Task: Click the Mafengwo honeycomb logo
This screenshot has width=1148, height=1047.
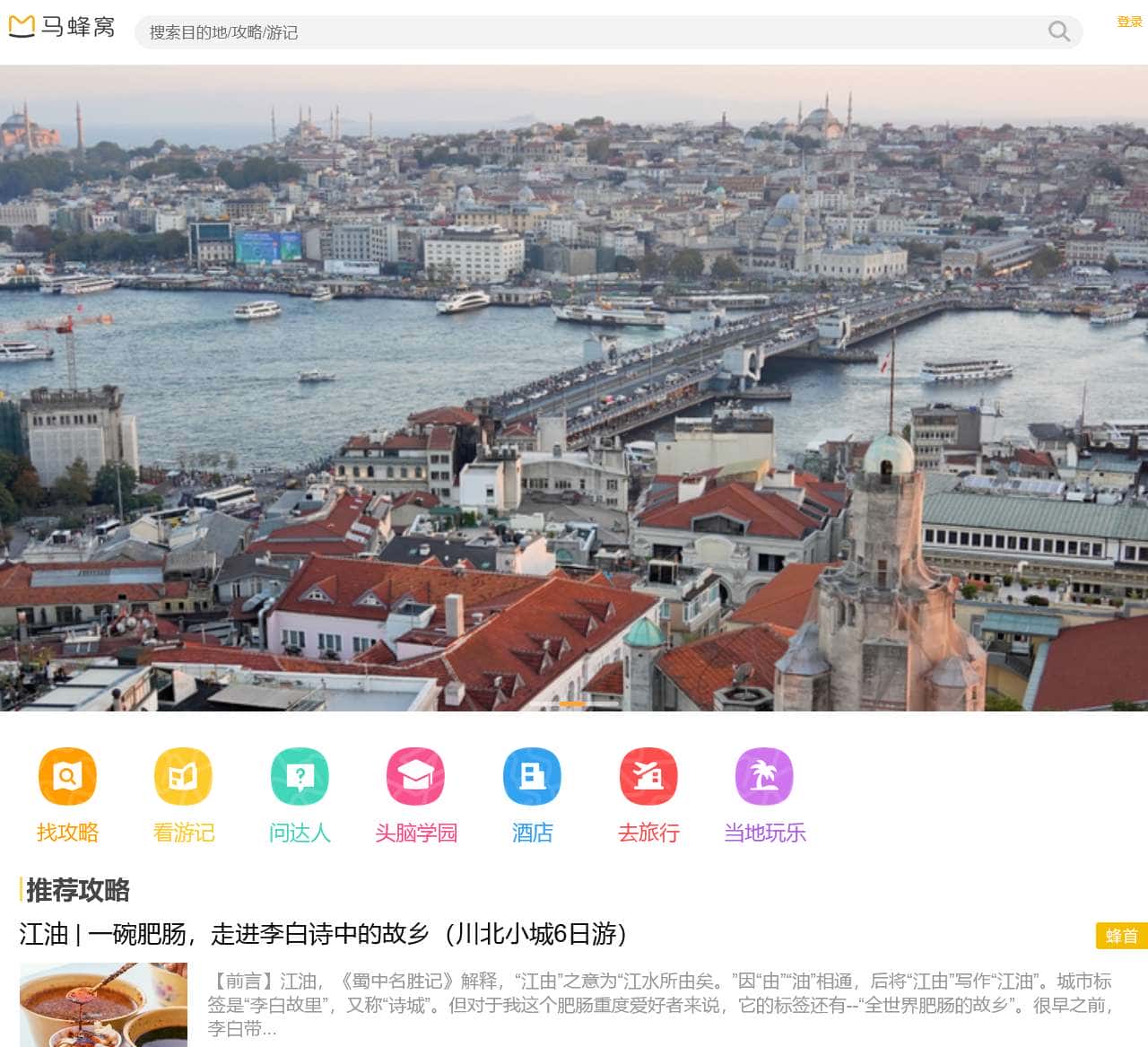Action: (20, 27)
